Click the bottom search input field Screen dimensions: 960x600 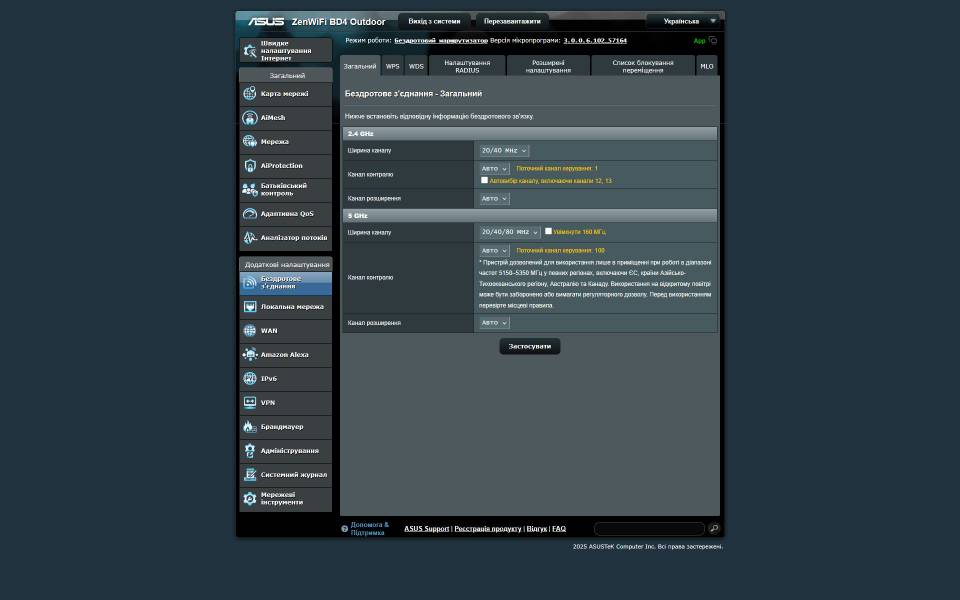pos(649,529)
